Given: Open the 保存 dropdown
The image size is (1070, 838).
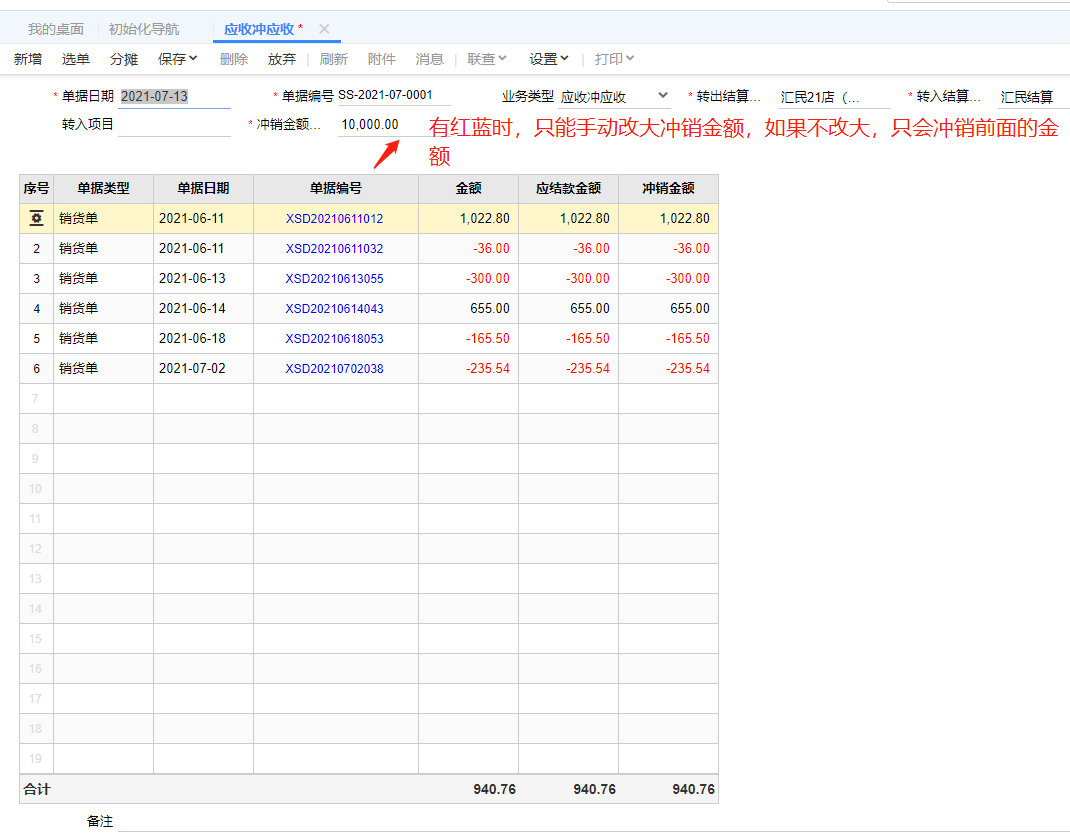Looking at the screenshot, I should point(177,59).
